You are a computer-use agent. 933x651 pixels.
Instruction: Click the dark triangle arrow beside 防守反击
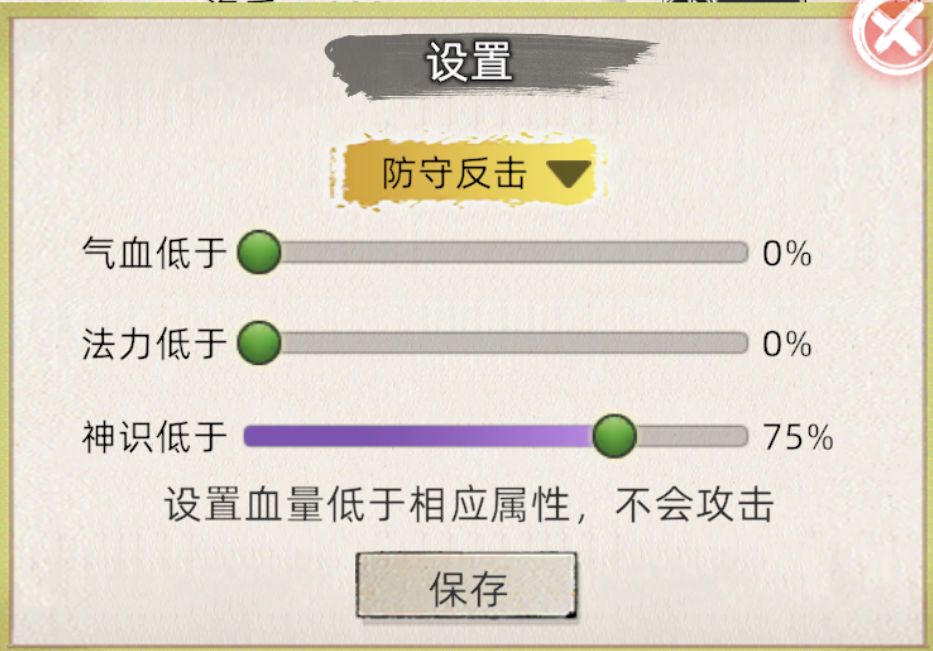click(x=569, y=174)
